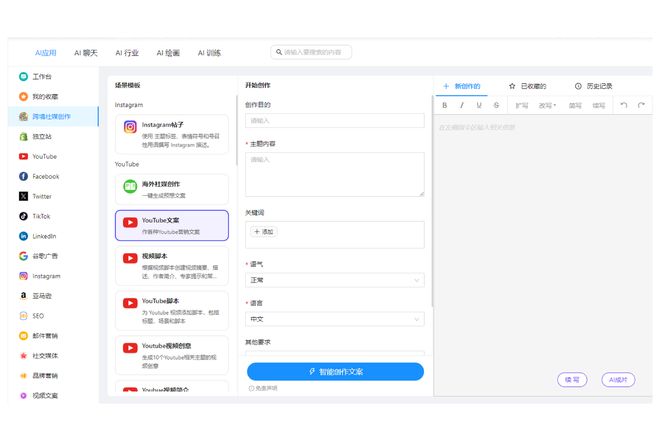Toggle strikethrough formatting in the editor
660x441 pixels.
click(496, 105)
